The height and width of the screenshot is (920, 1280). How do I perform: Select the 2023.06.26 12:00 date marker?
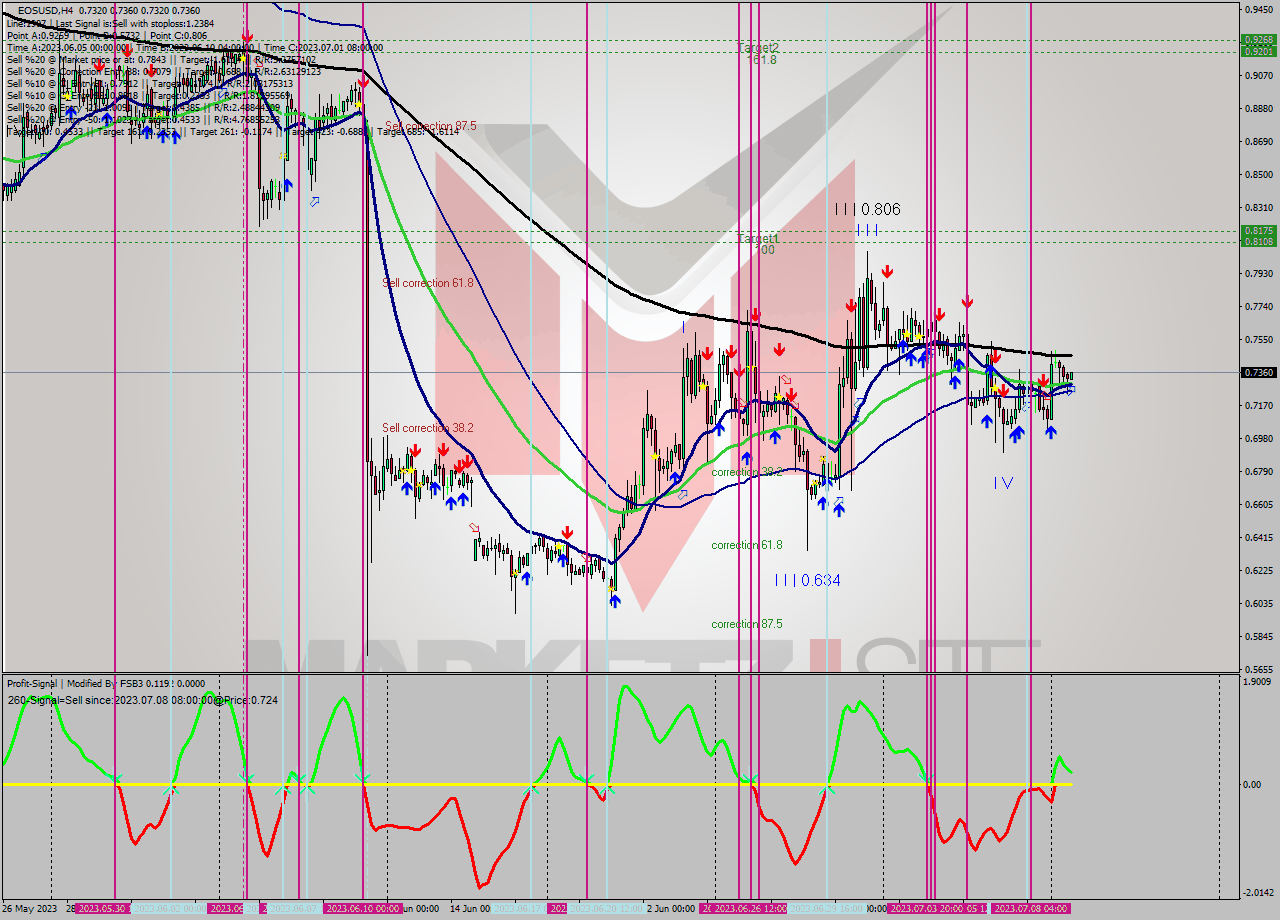749,908
